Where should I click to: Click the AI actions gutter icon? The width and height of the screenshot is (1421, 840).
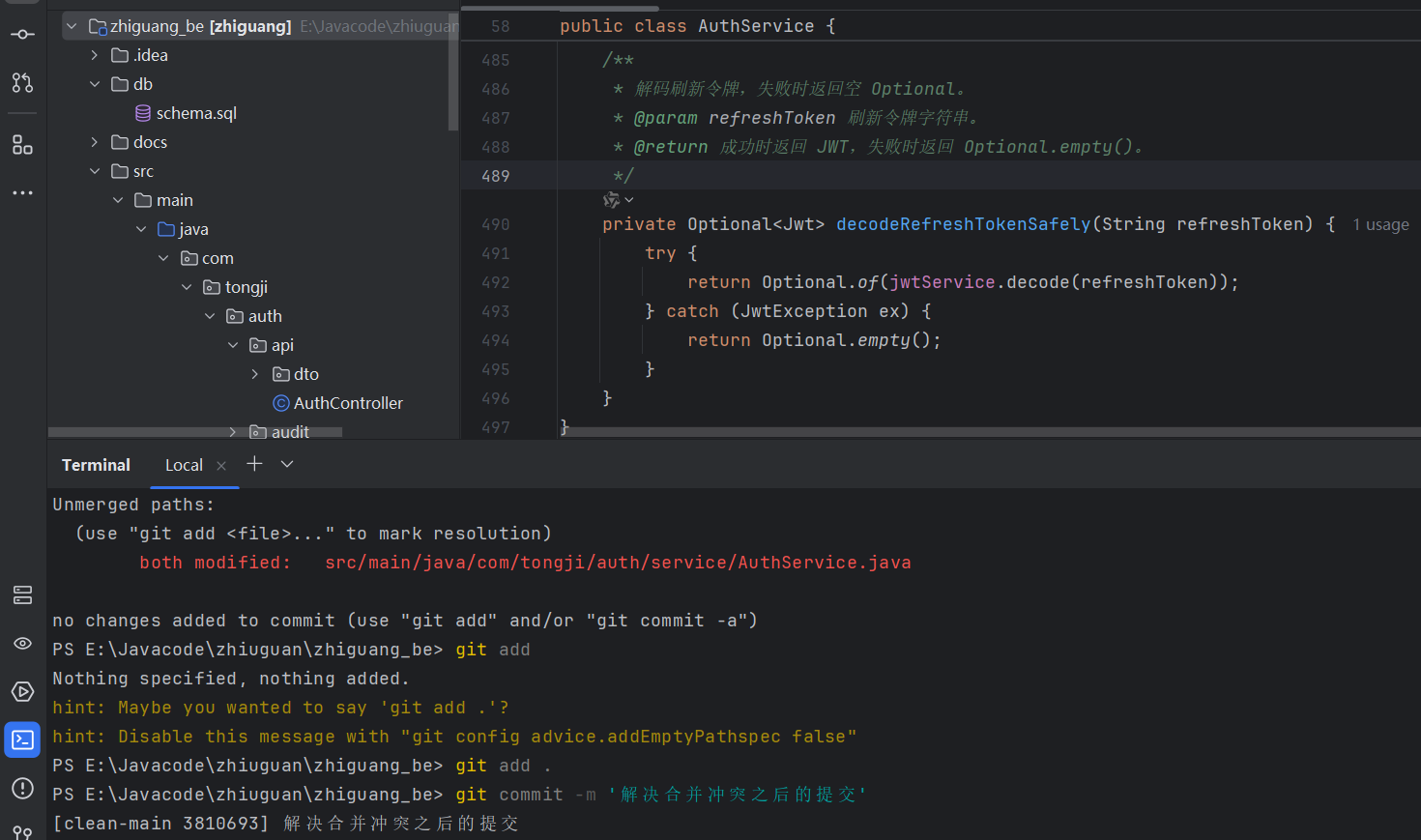[x=611, y=200]
